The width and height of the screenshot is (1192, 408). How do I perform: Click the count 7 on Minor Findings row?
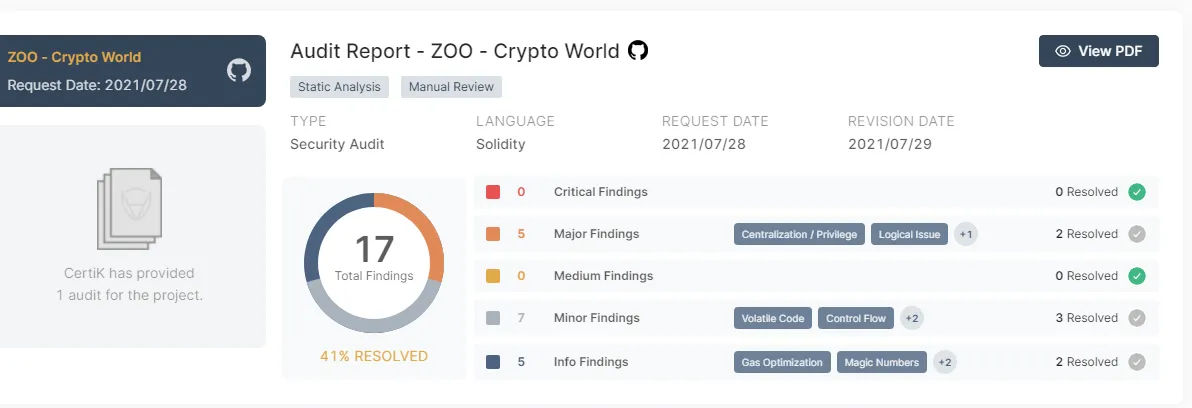(521, 318)
